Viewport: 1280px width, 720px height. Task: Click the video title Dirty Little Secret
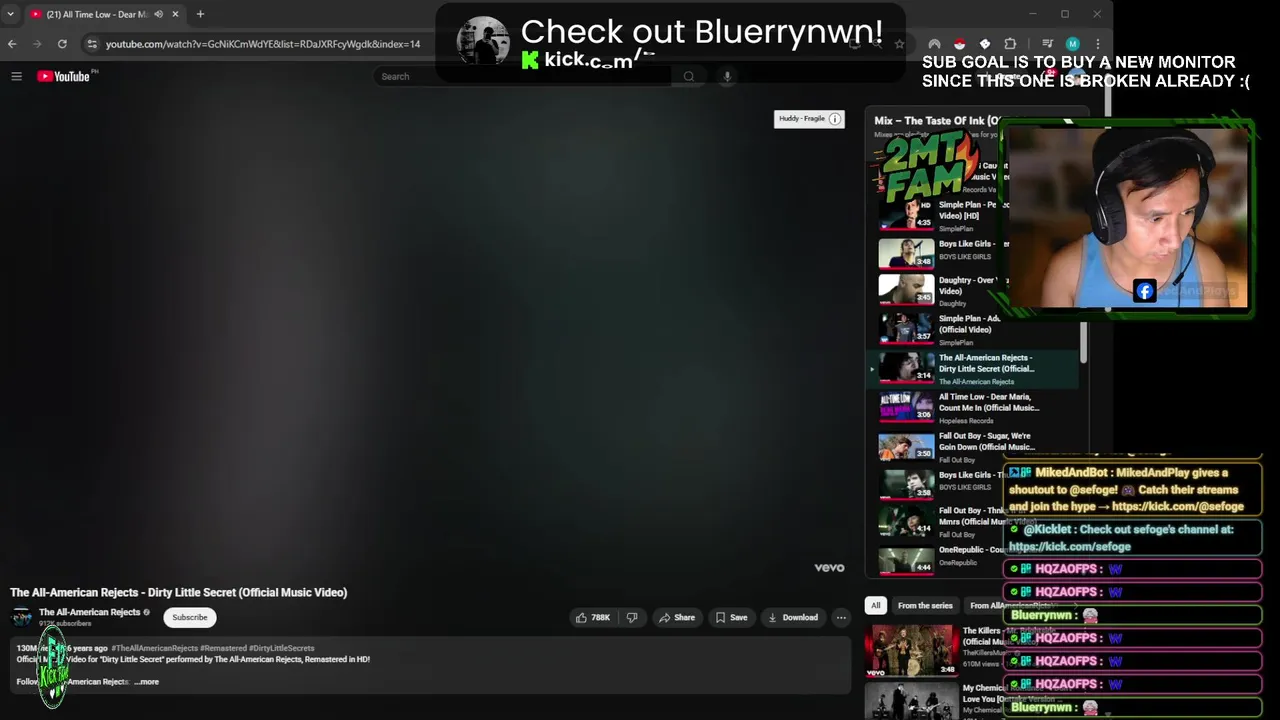tap(179, 592)
